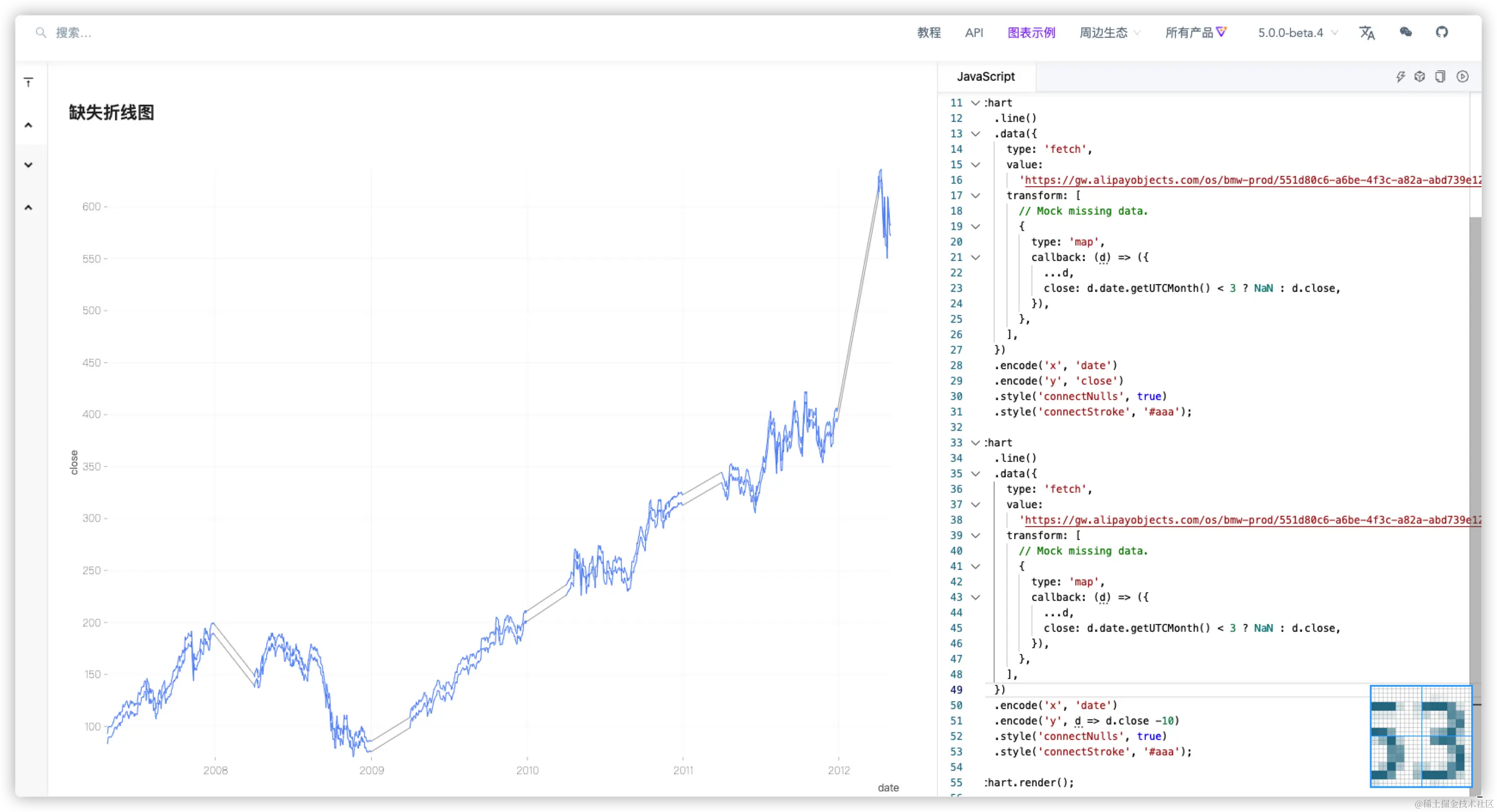Go to the 教程 tutorial menu

pyautogui.click(x=929, y=33)
